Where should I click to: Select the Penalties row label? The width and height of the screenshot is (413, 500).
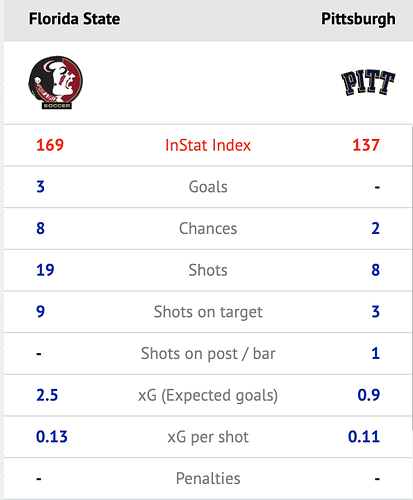coord(208,479)
